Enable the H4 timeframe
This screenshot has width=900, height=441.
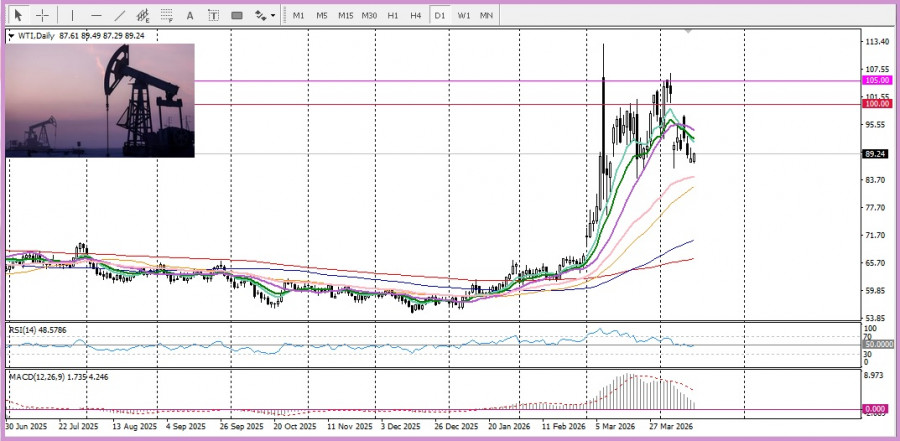(416, 16)
